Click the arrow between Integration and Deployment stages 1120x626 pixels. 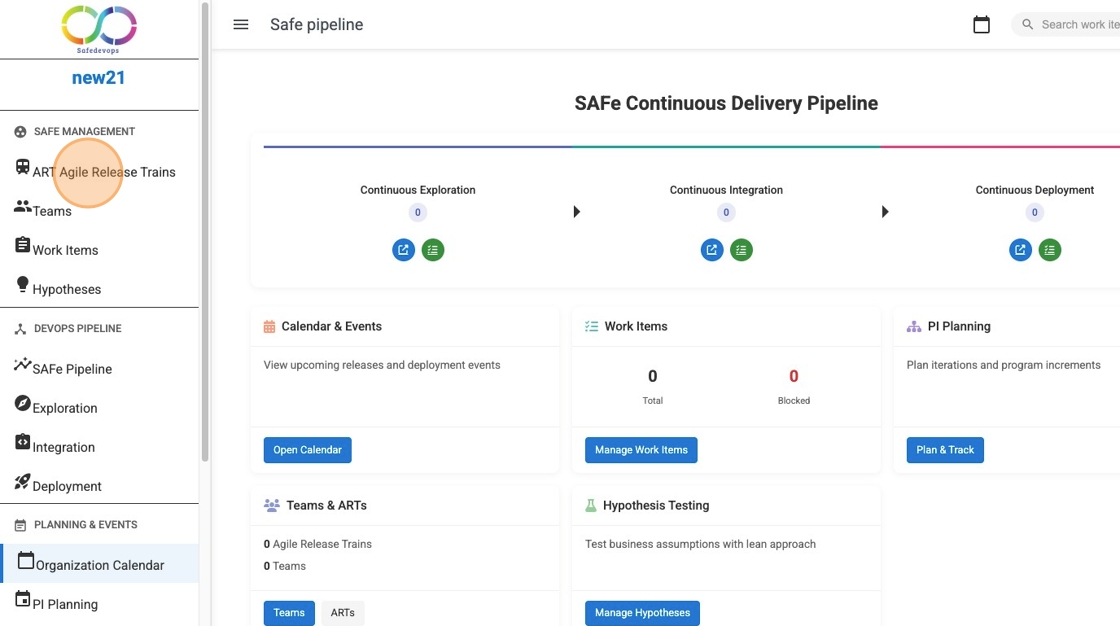(884, 211)
